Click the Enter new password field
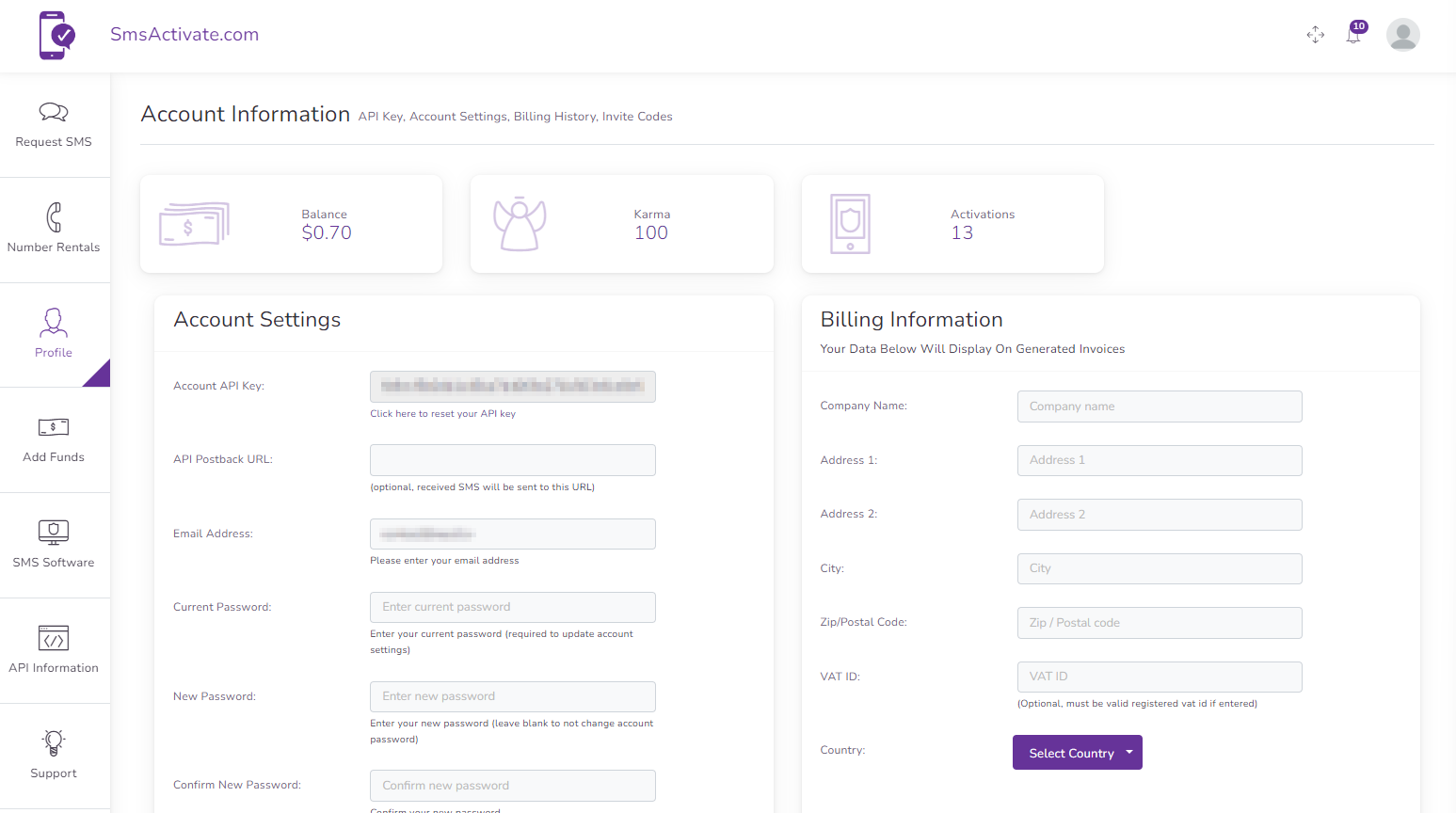The height and width of the screenshot is (813, 1456). pyautogui.click(x=512, y=696)
